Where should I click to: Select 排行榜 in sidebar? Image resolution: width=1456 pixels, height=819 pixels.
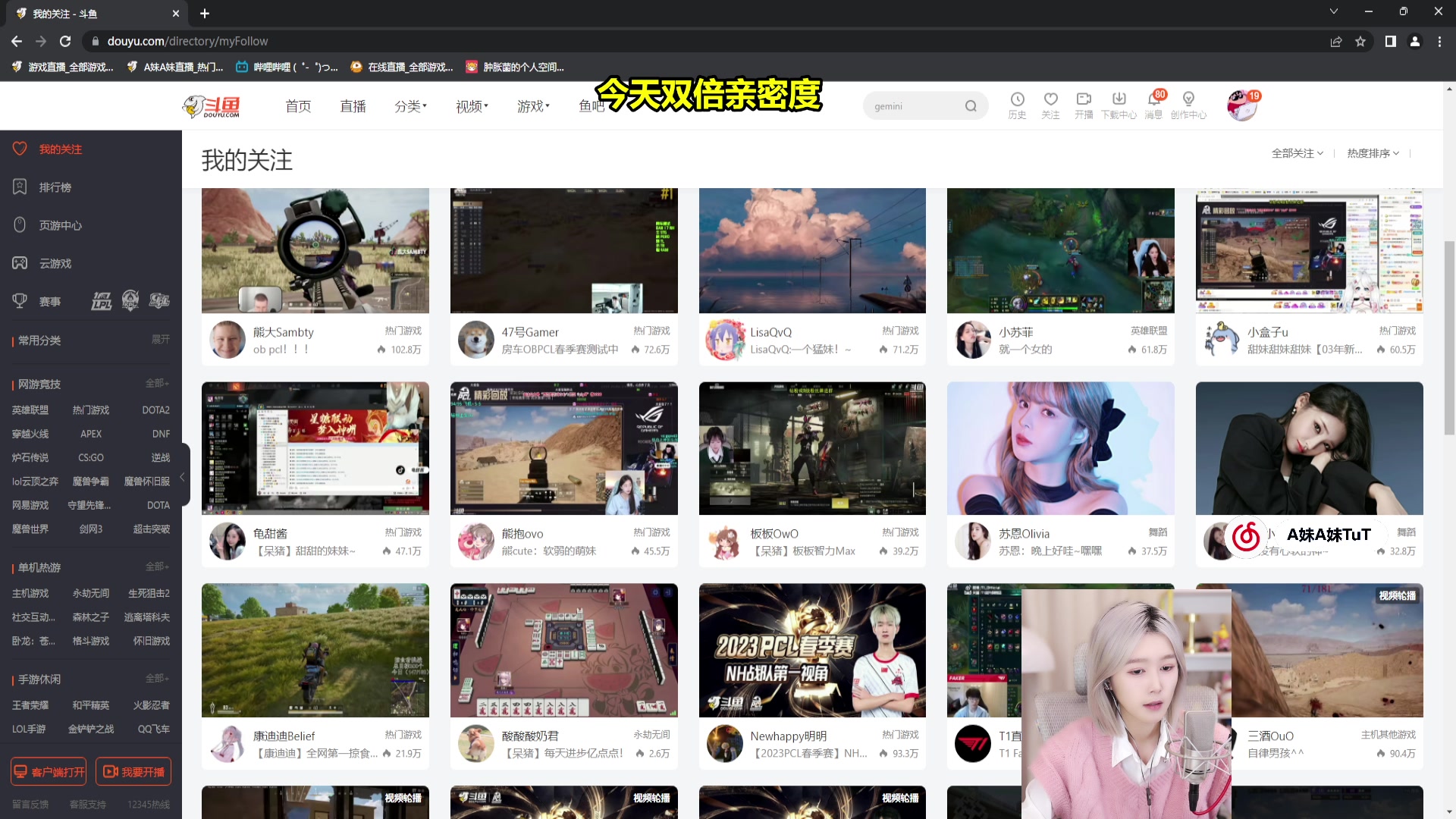(x=55, y=187)
